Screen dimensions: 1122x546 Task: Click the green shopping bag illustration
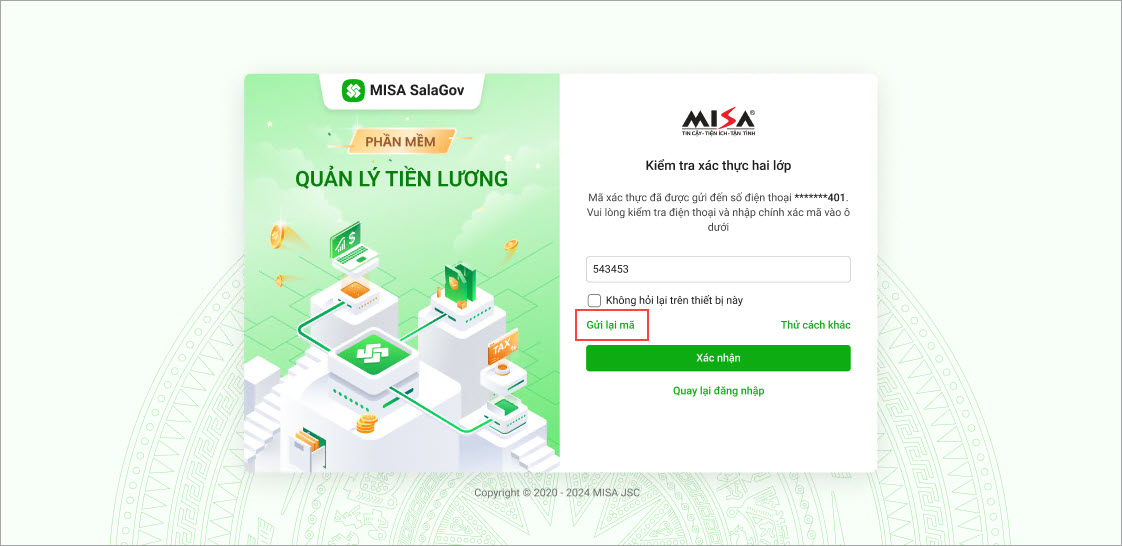pos(460,281)
